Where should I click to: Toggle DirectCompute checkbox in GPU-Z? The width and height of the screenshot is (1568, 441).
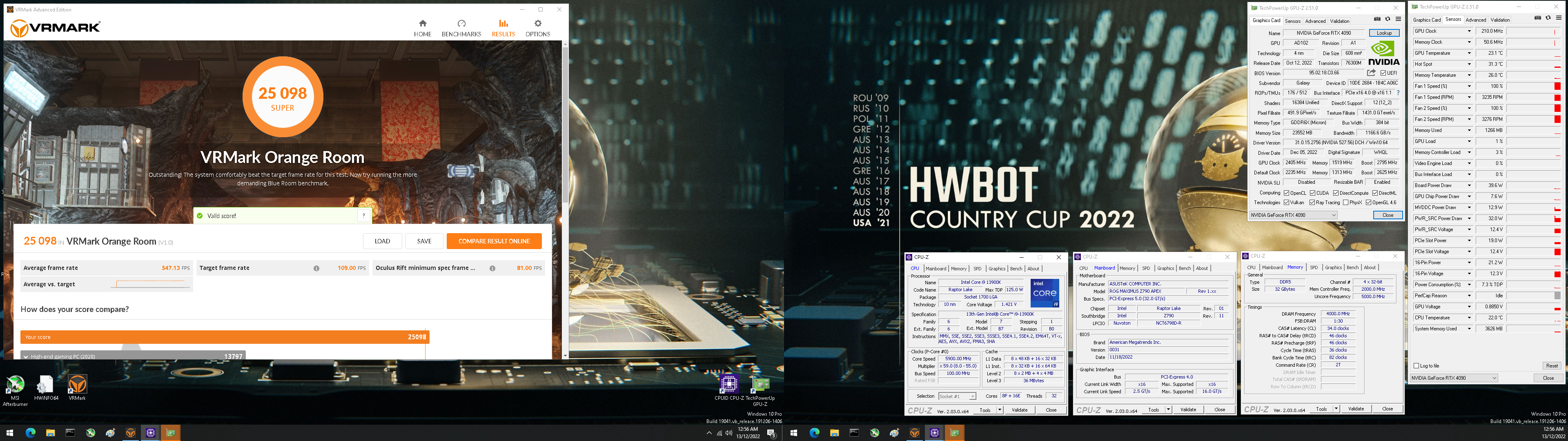pos(1336,193)
